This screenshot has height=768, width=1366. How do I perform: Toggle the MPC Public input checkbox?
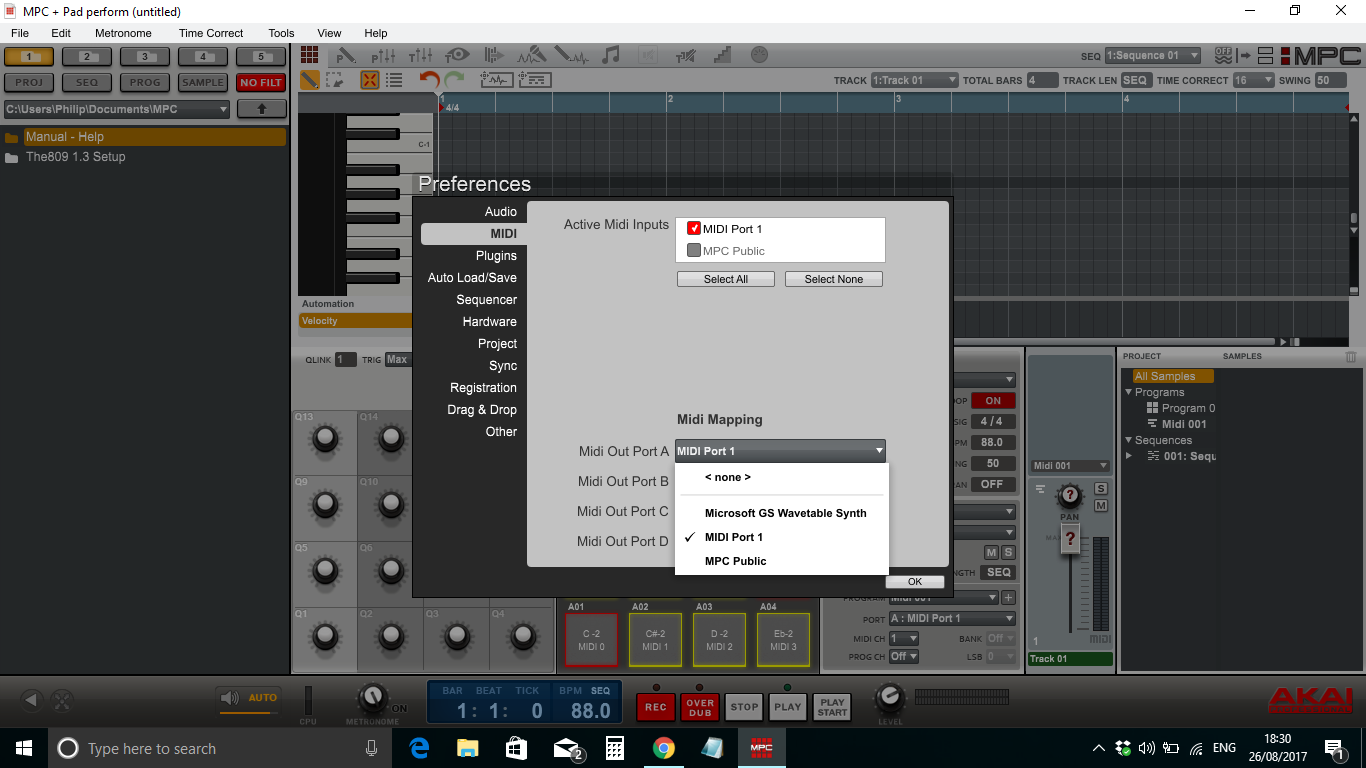pyautogui.click(x=694, y=250)
